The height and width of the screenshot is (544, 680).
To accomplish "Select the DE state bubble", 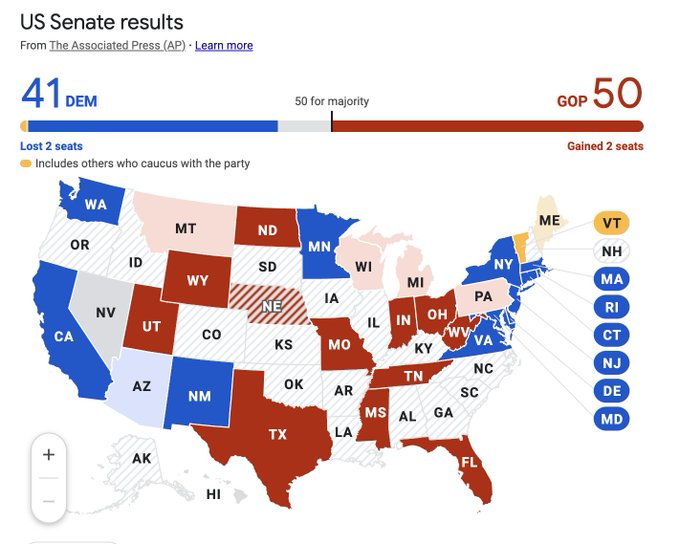I will coord(612,391).
